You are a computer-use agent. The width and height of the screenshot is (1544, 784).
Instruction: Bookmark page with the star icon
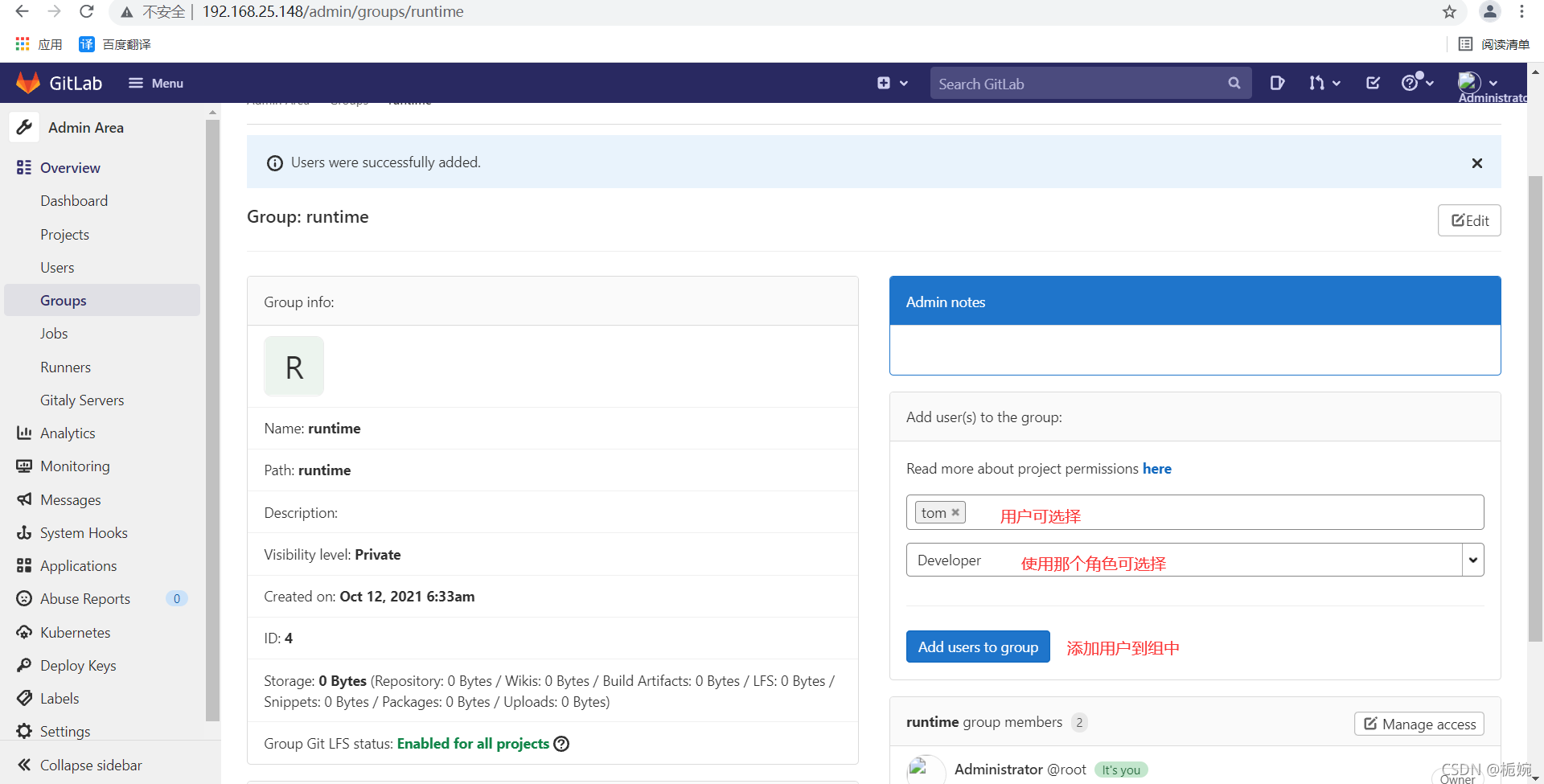pyautogui.click(x=1449, y=11)
